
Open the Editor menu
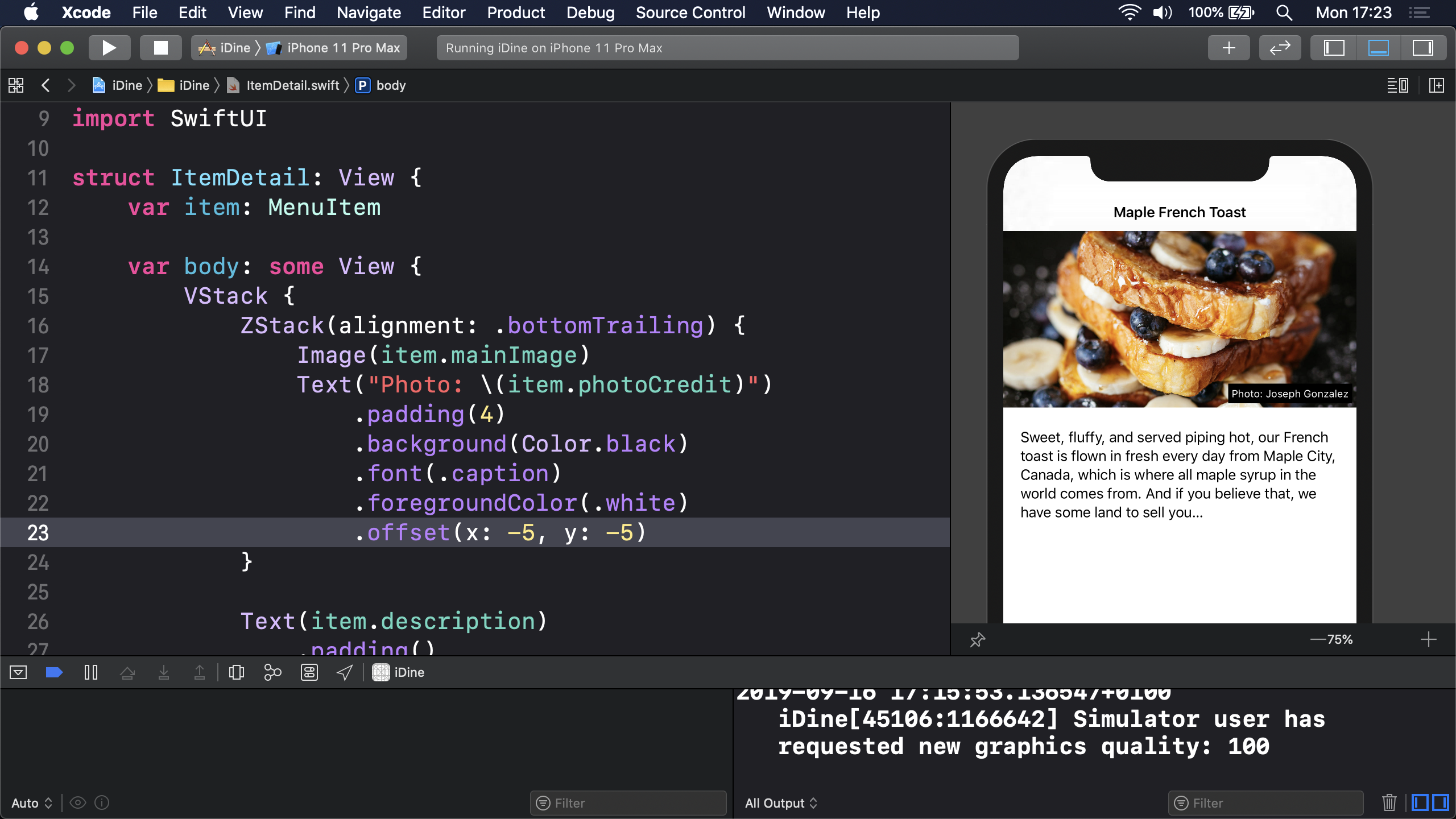tap(444, 13)
